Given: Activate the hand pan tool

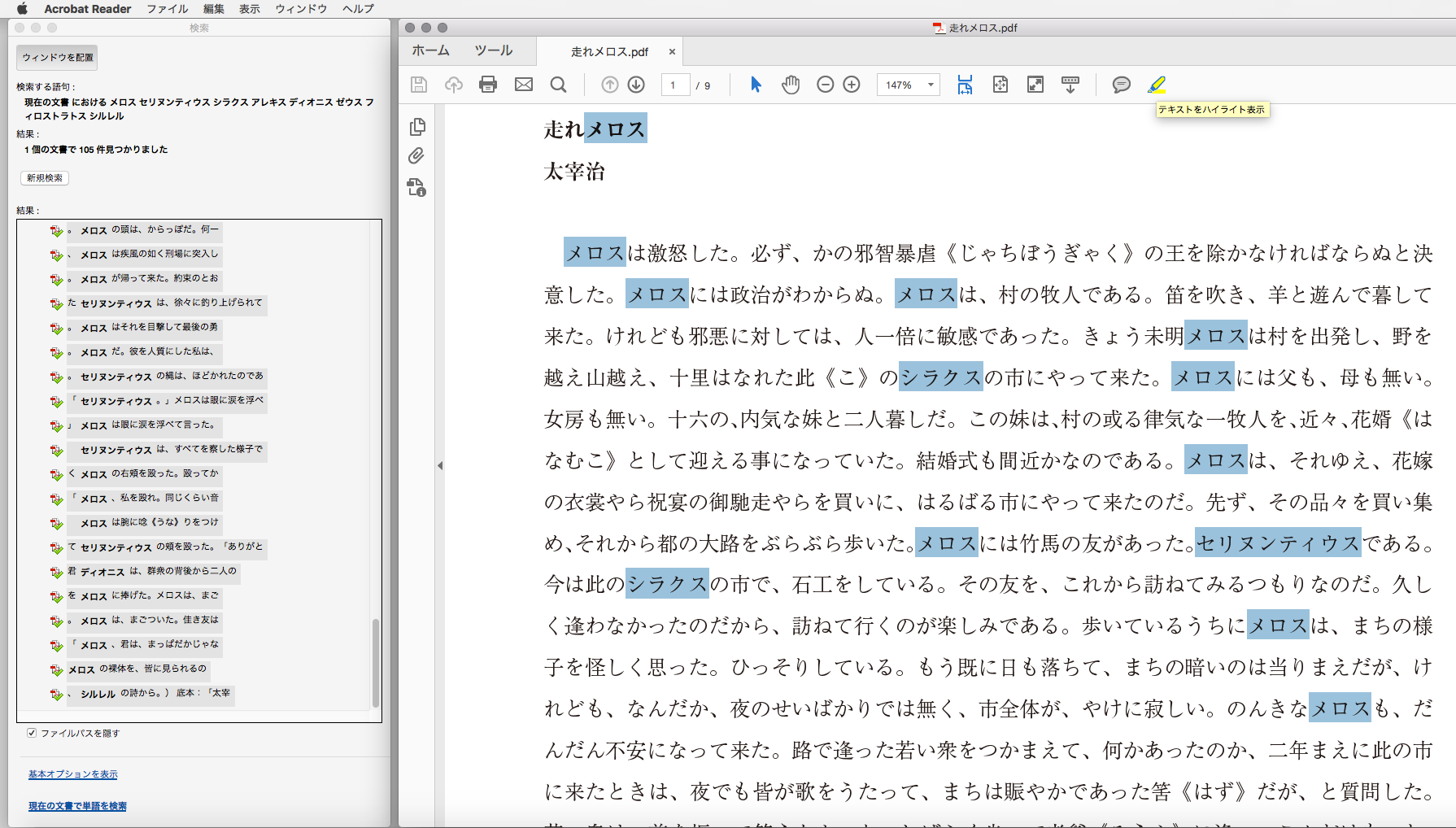Looking at the screenshot, I should [791, 85].
